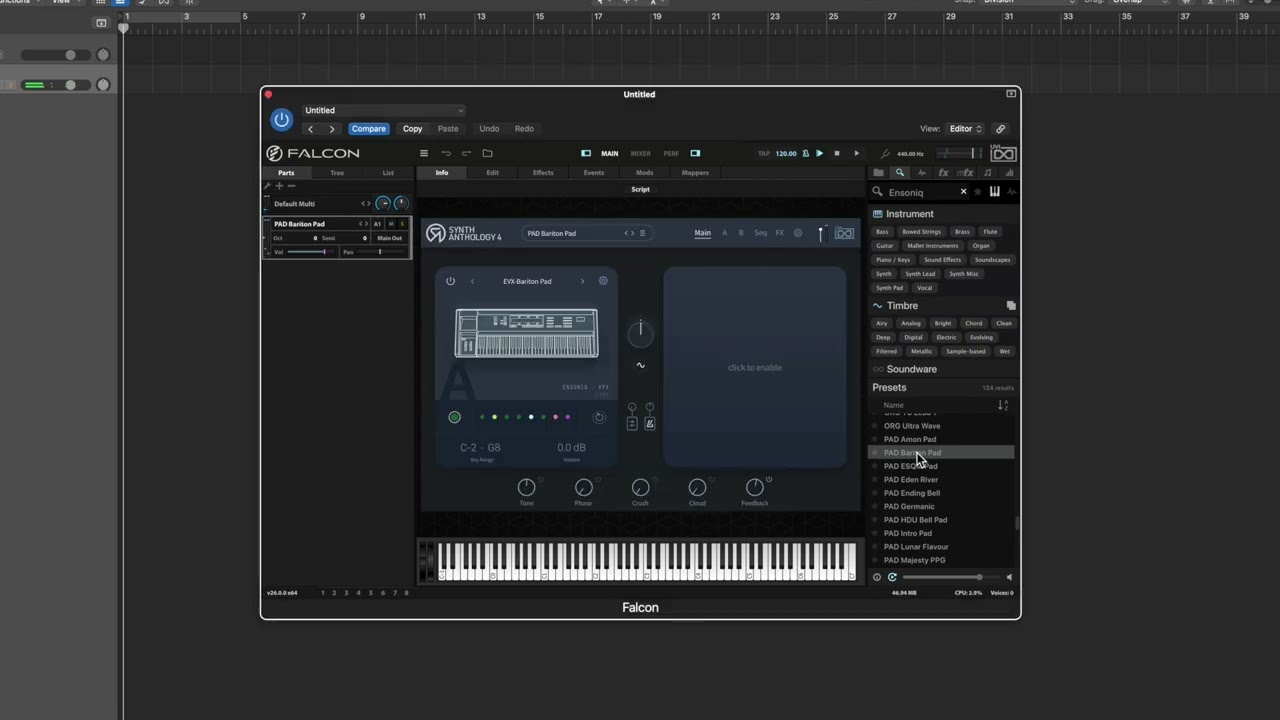Mute the PAD Bariton Pad part
1280x720 pixels.
tap(392, 224)
